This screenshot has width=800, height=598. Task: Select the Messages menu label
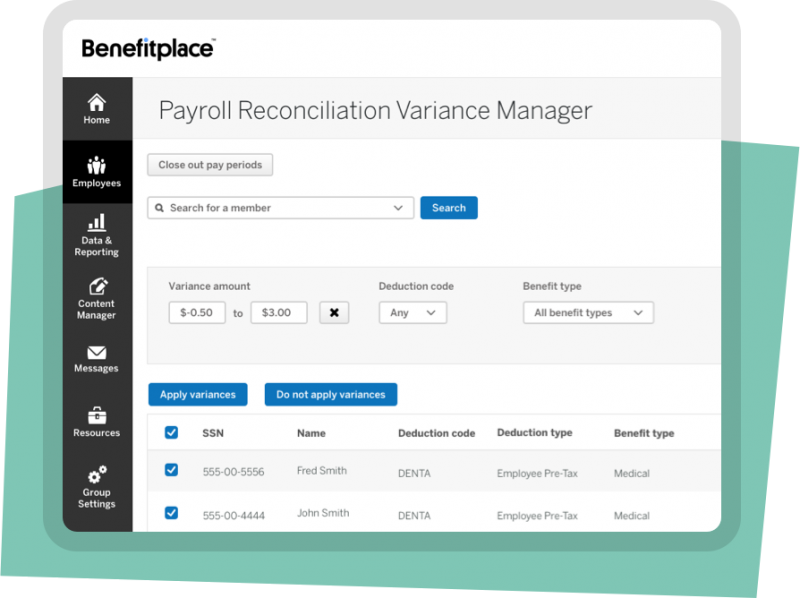[96, 368]
